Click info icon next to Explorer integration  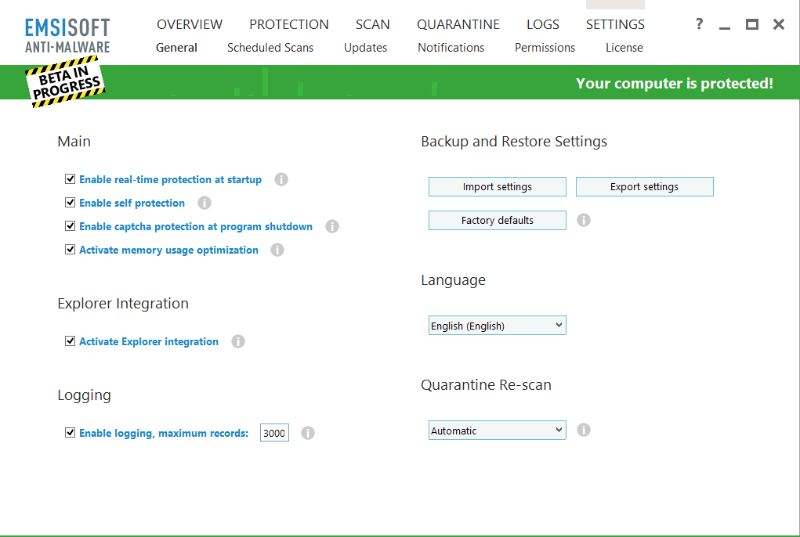[x=238, y=341]
